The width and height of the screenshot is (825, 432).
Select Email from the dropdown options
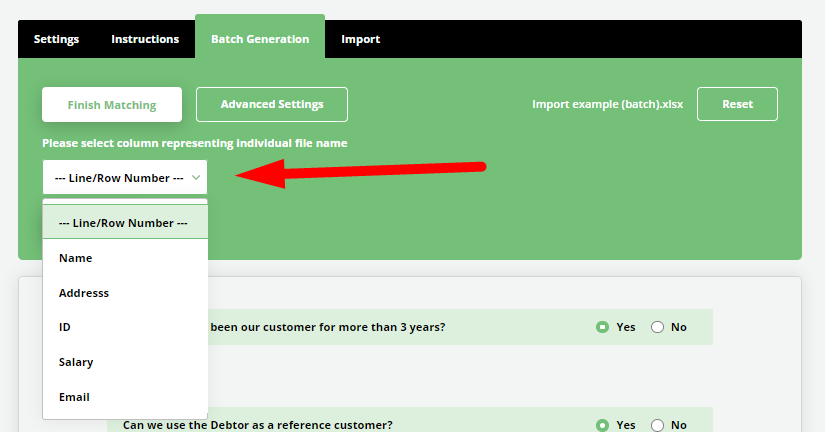[x=75, y=397]
